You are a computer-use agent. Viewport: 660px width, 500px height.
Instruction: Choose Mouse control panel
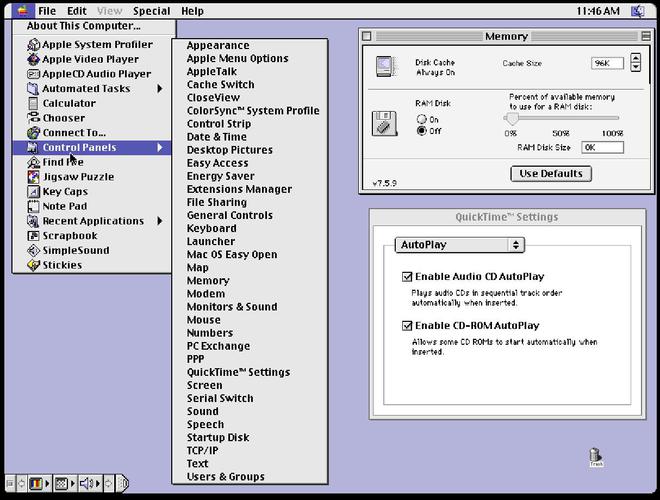click(250, 319)
